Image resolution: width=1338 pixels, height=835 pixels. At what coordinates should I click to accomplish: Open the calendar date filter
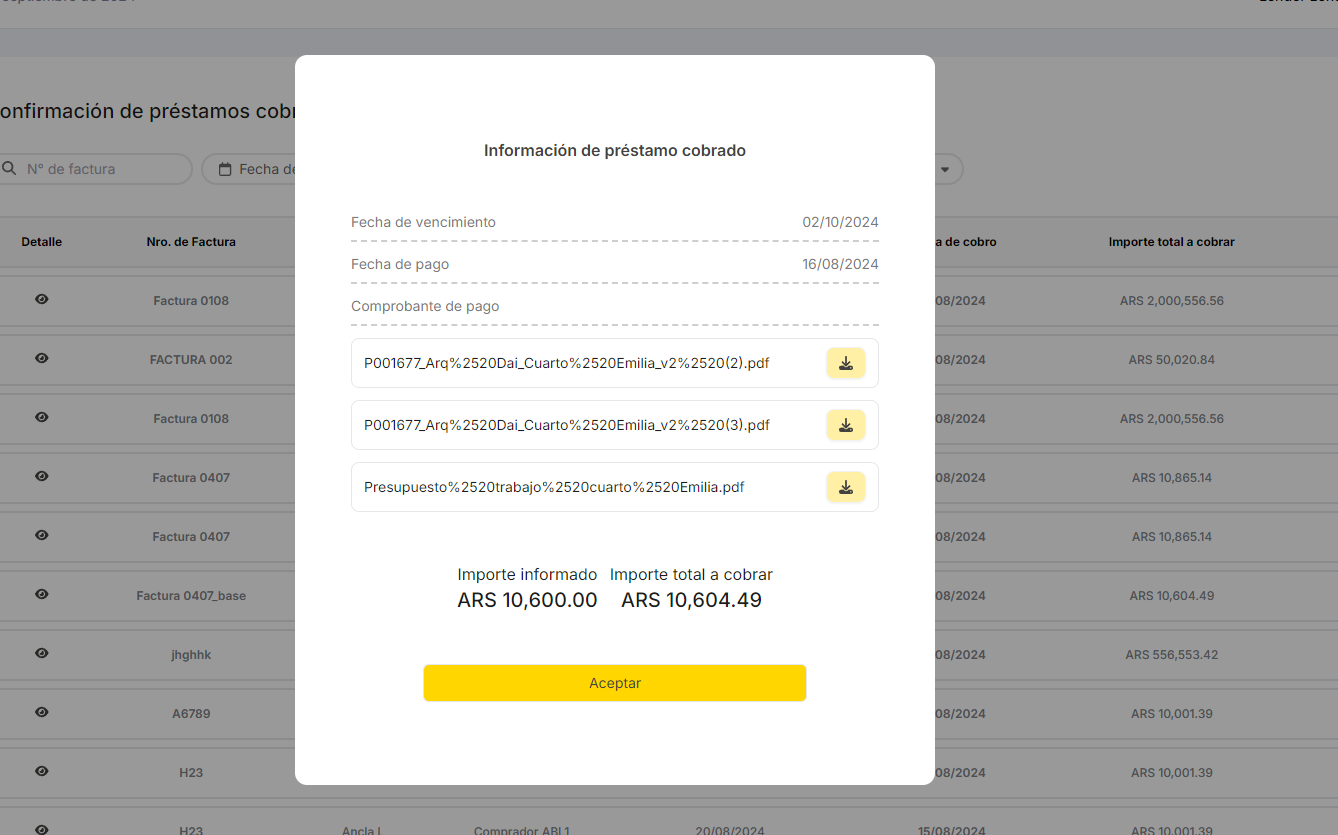click(x=225, y=169)
